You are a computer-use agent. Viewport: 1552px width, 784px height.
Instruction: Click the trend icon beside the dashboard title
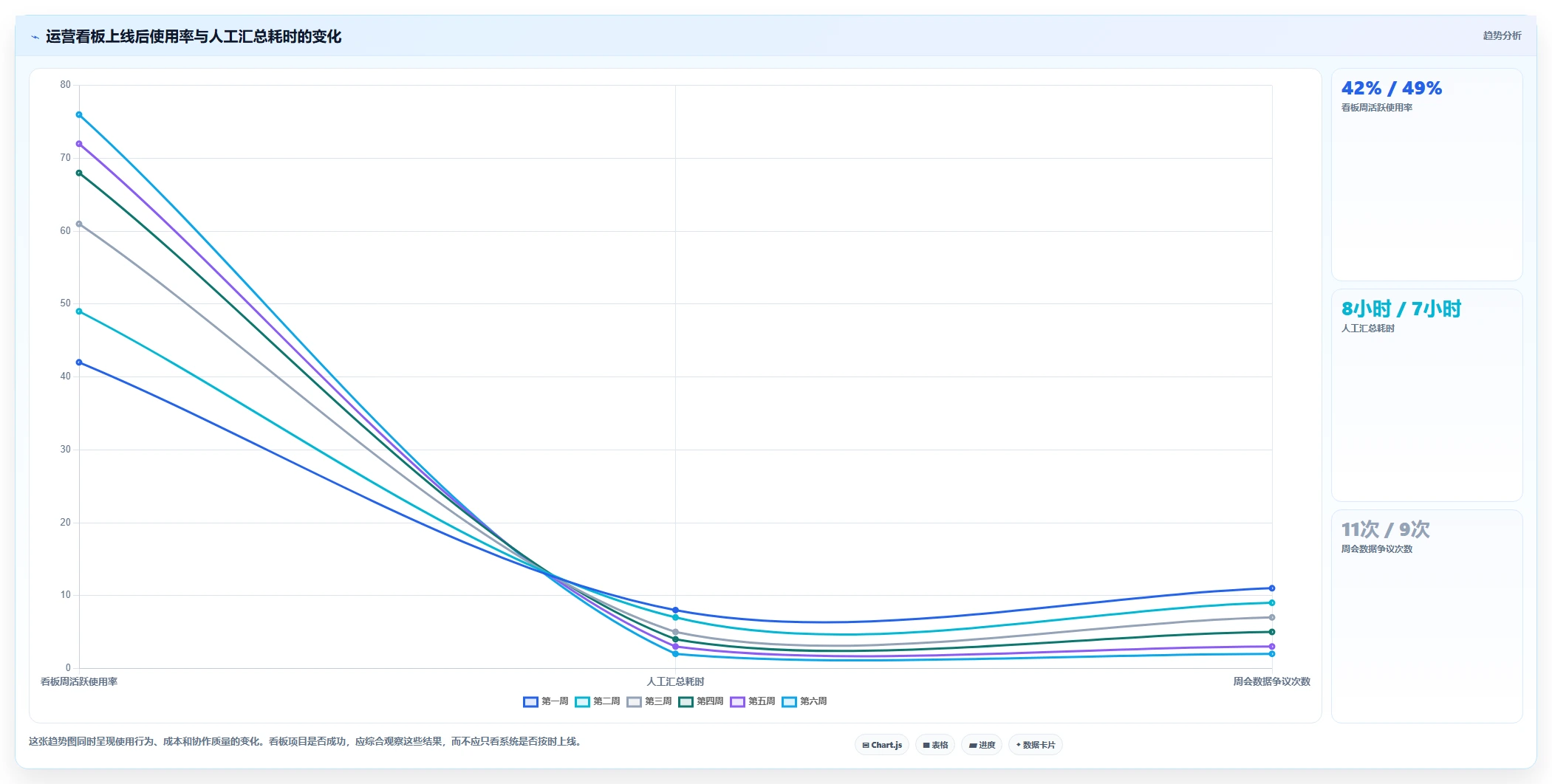[x=35, y=37]
